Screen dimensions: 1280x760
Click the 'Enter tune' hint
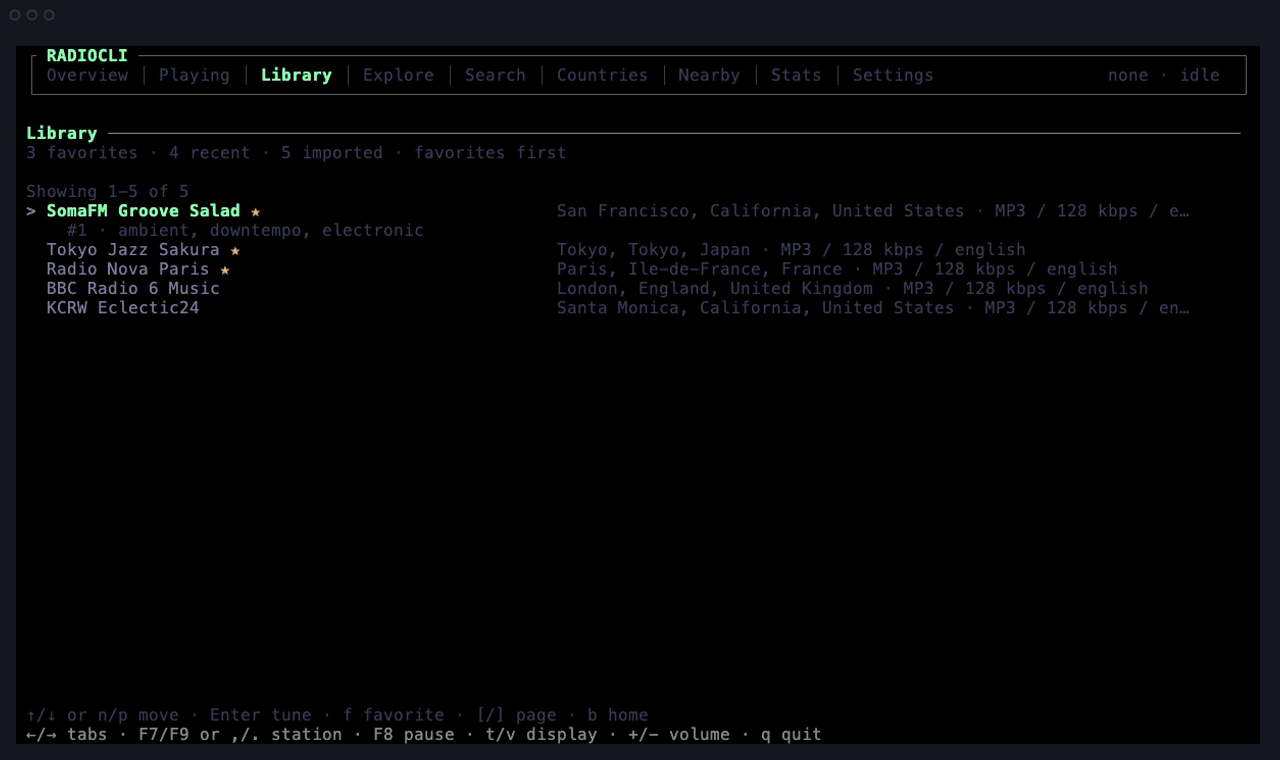tap(261, 715)
